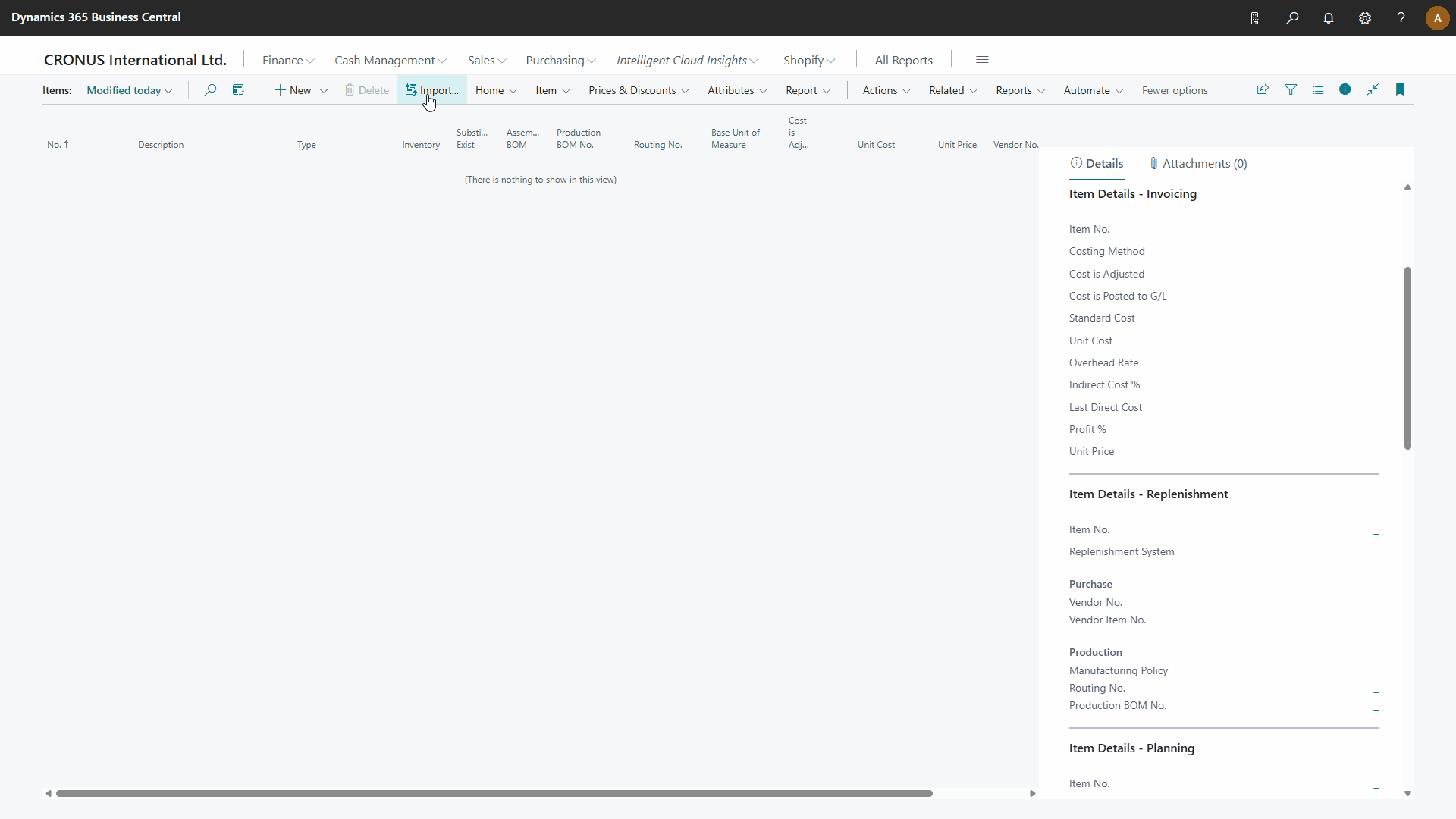Open All Reports link

904,60
